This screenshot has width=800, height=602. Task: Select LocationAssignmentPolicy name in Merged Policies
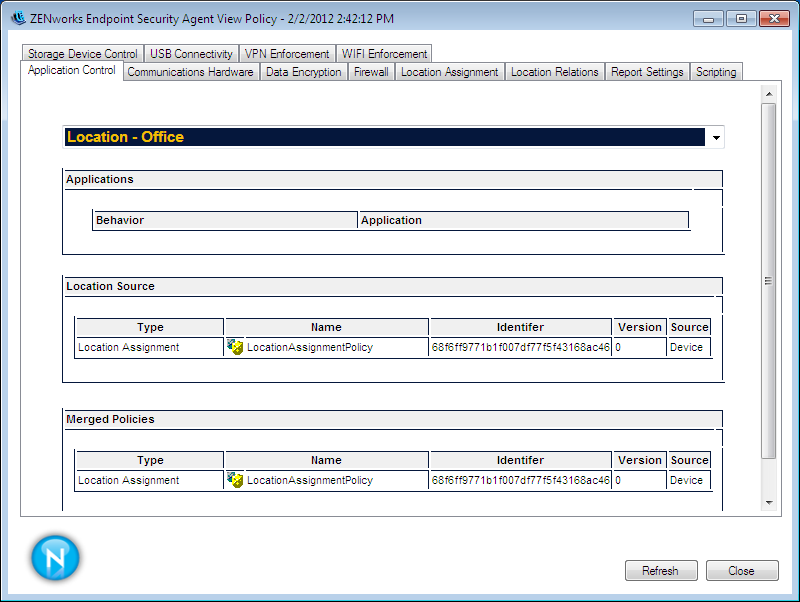(x=310, y=481)
